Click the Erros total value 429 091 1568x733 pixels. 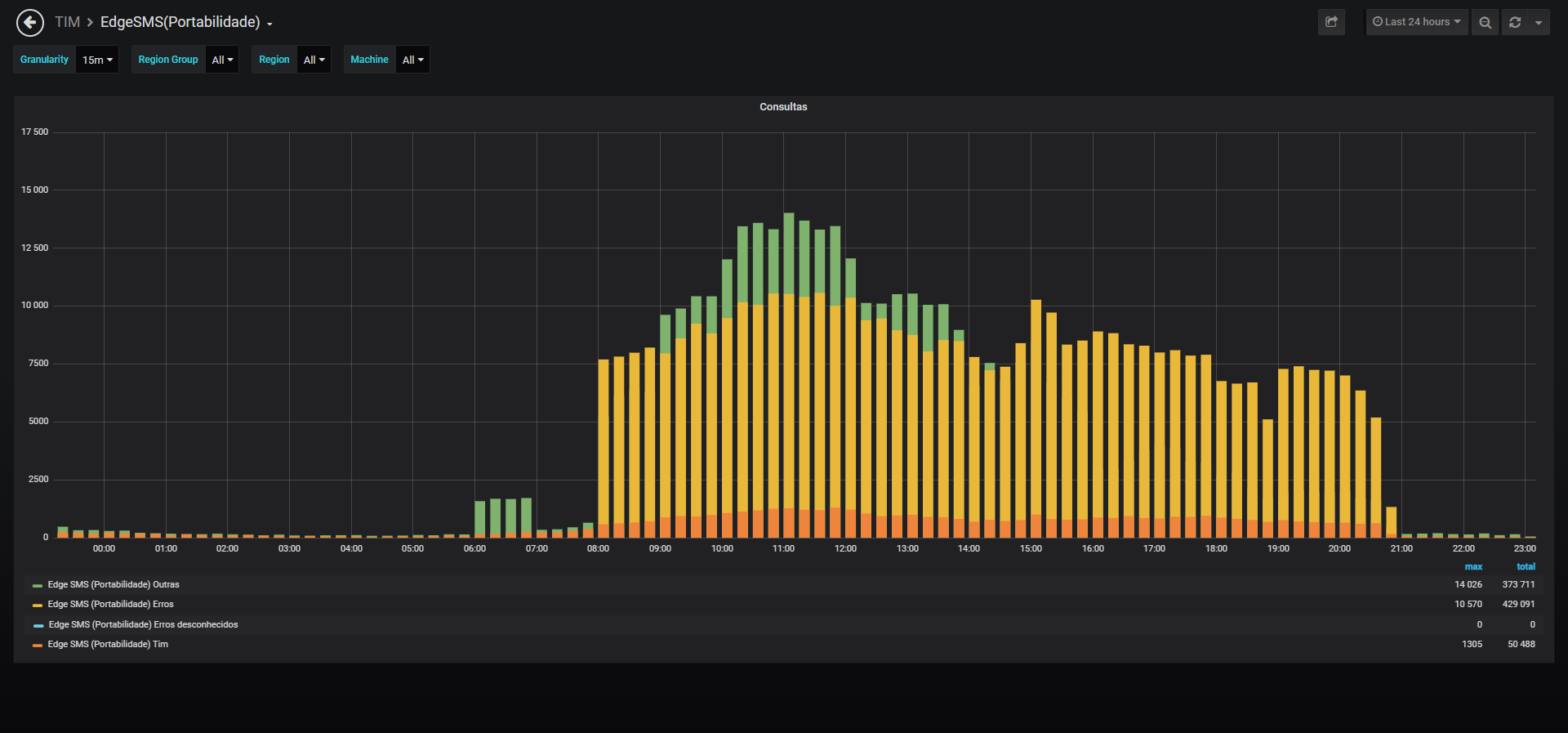1519,605
